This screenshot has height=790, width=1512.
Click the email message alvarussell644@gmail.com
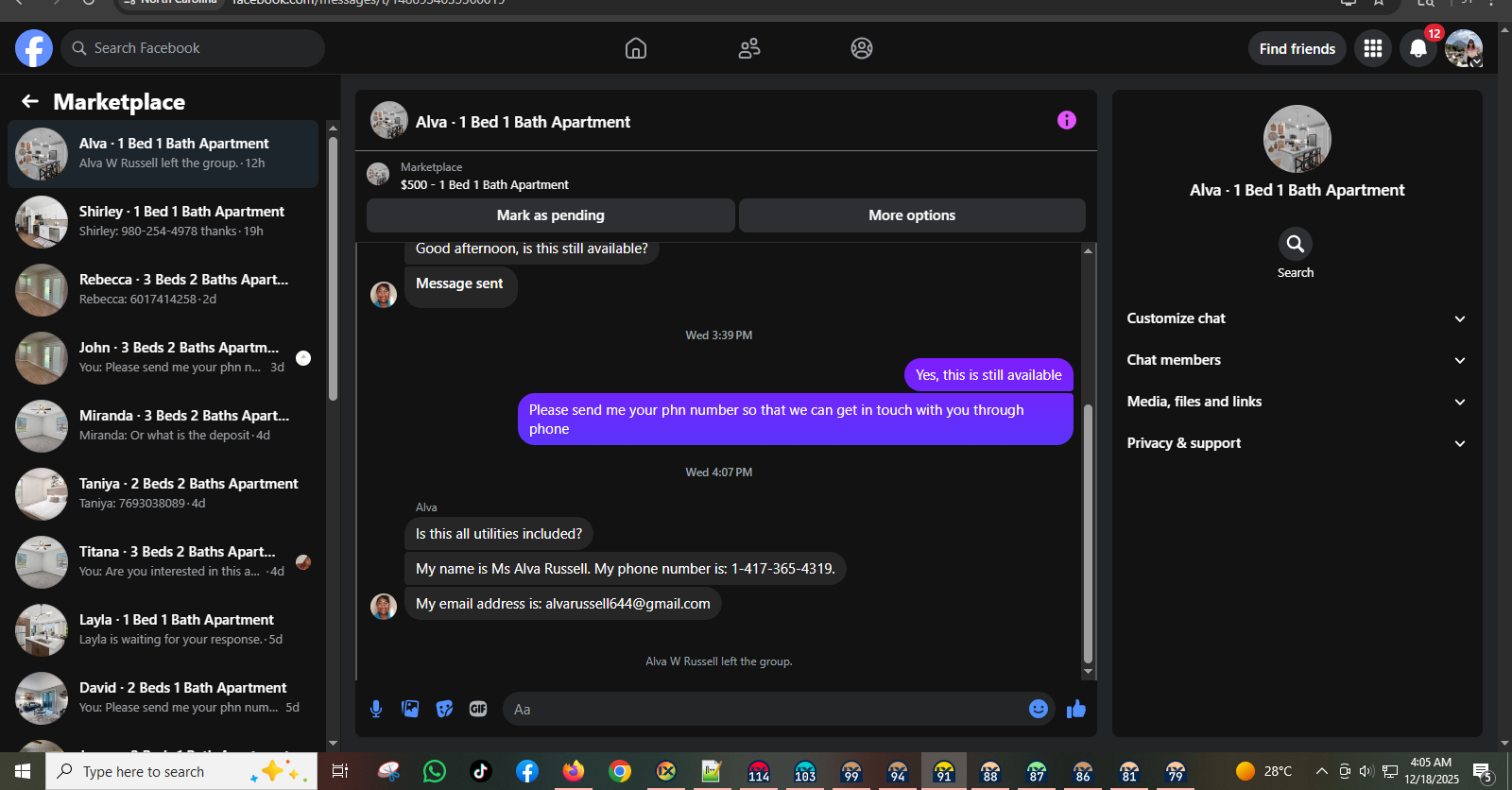[563, 604]
